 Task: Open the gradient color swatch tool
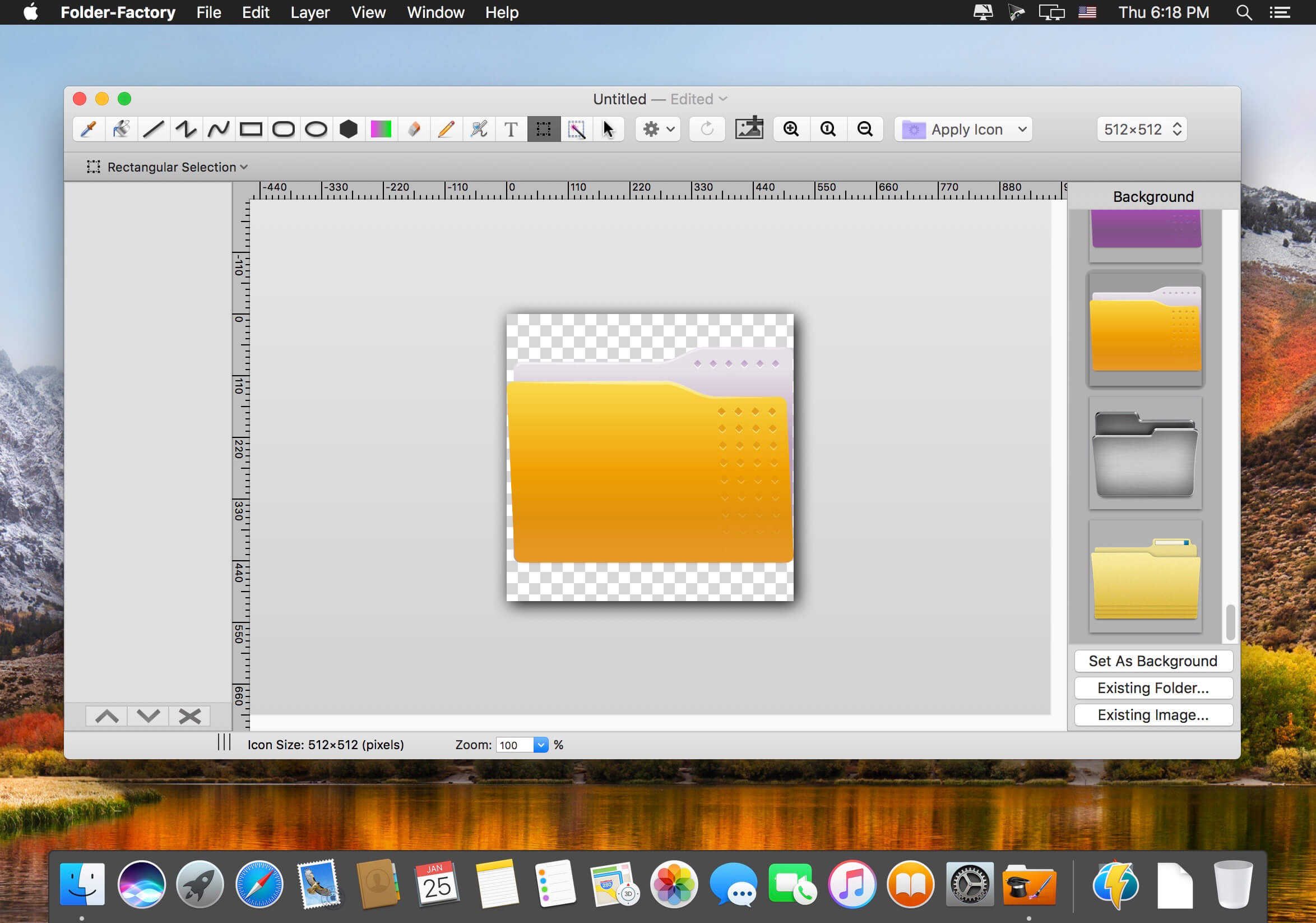point(381,130)
